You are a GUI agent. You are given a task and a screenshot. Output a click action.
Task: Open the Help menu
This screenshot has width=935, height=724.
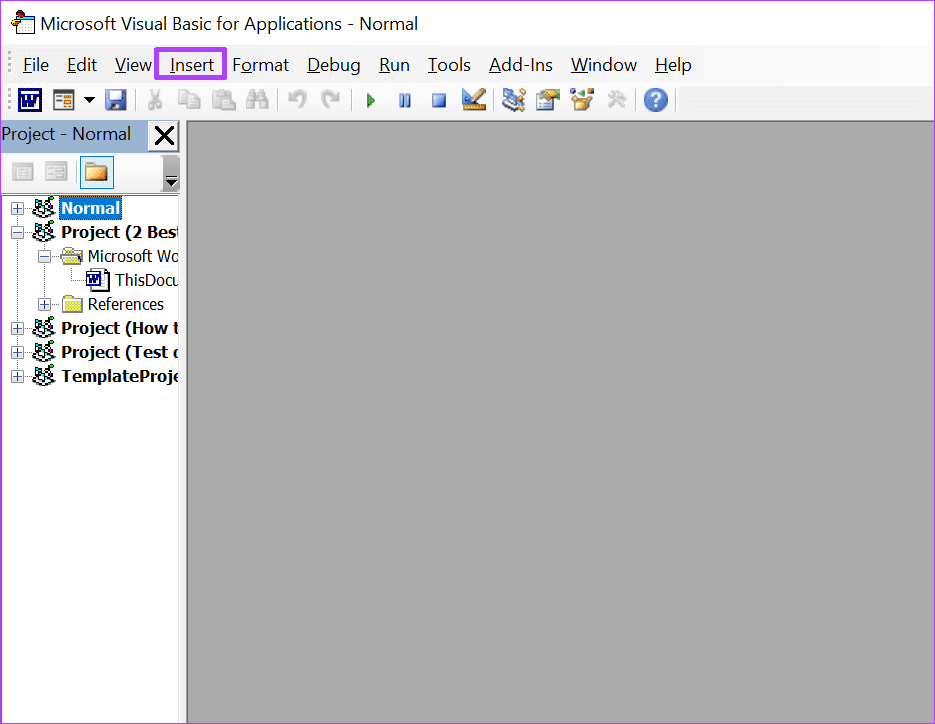[x=673, y=65]
